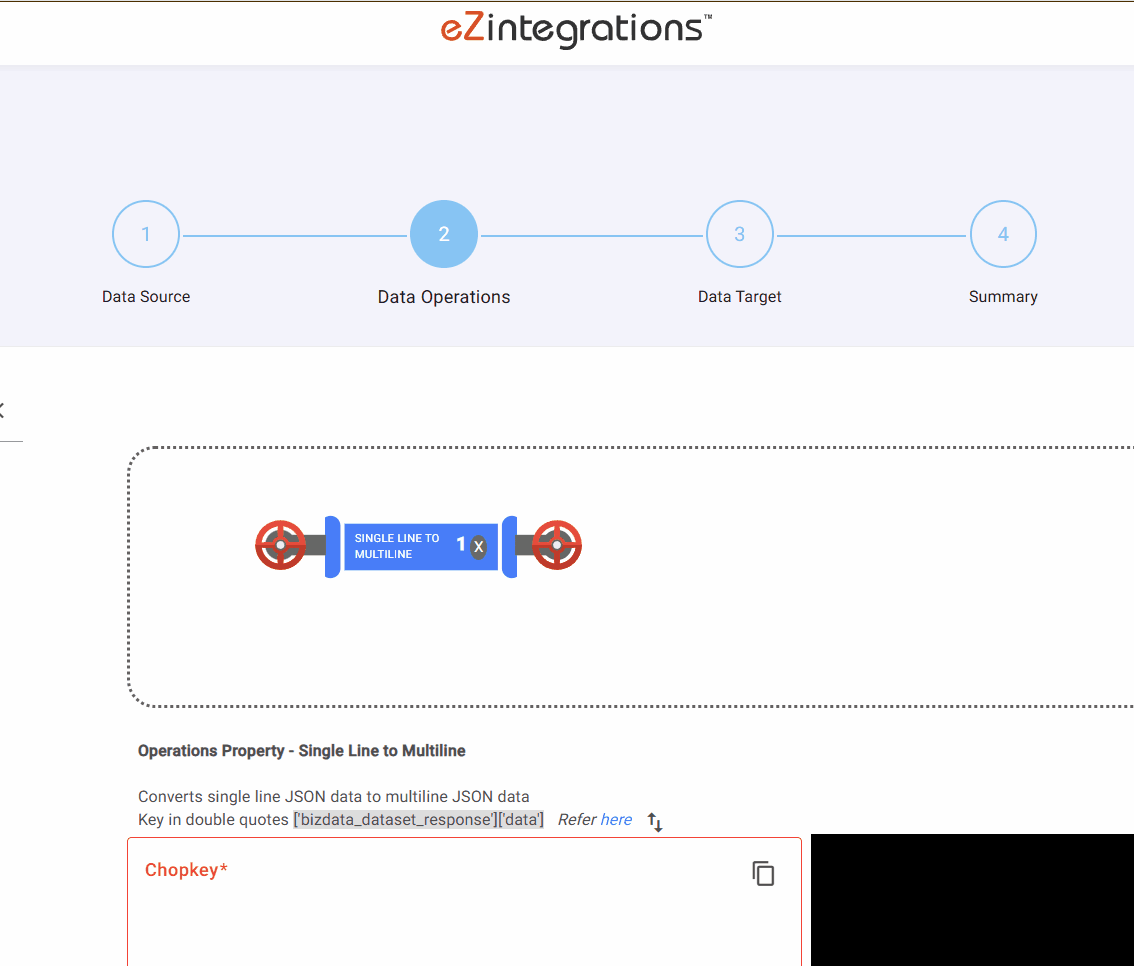The height and width of the screenshot is (966, 1134).
Task: Select the Single Line to Multiline block
Action: click(x=400, y=546)
